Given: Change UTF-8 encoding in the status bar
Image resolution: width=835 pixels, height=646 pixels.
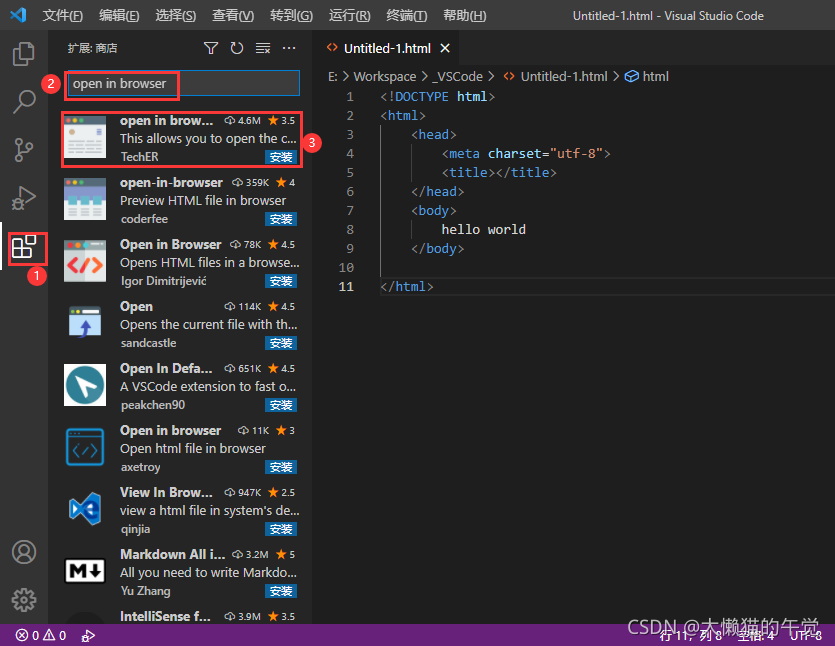Looking at the screenshot, I should [x=806, y=634].
